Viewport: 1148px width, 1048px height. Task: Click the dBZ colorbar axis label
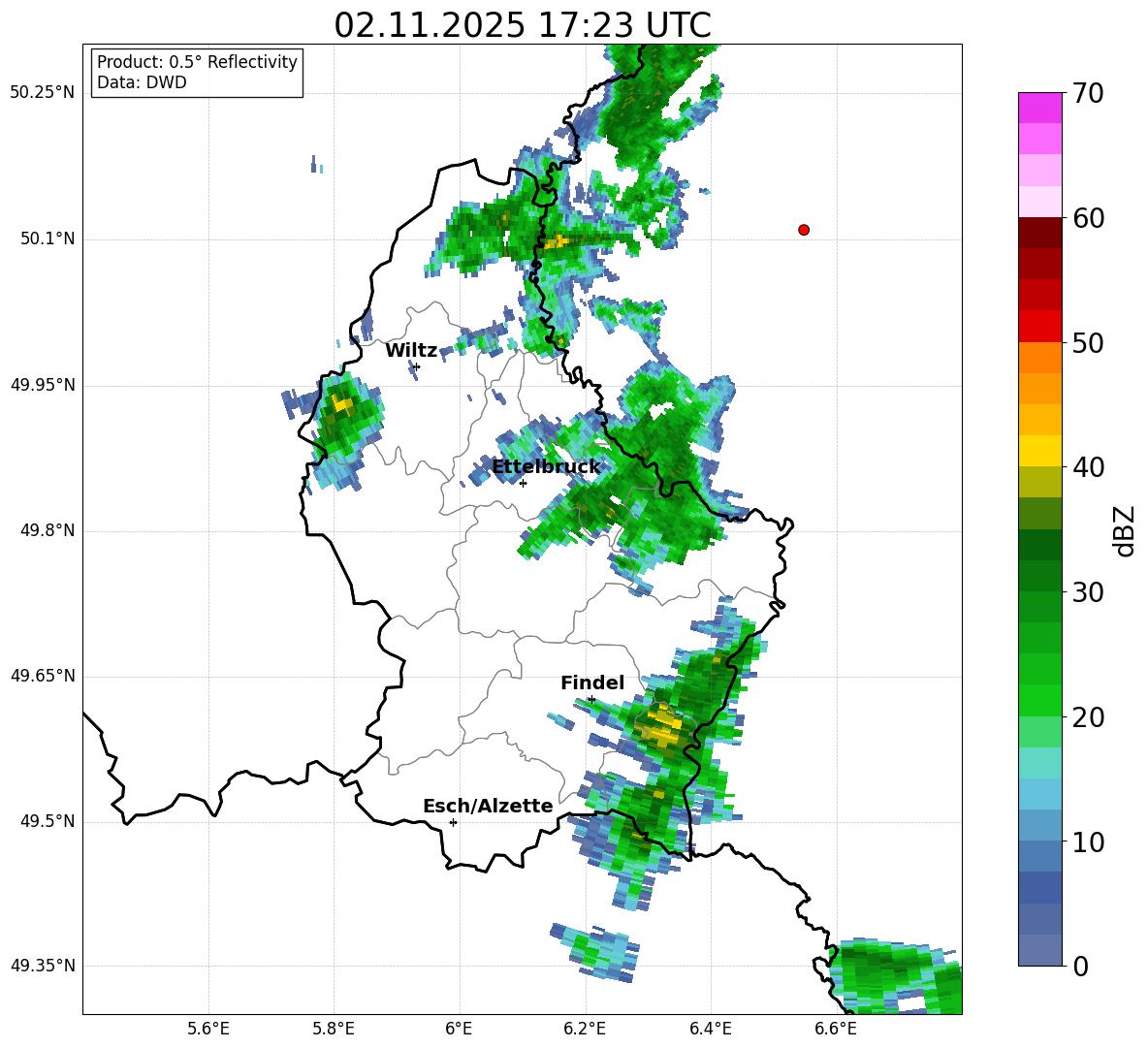(1126, 530)
